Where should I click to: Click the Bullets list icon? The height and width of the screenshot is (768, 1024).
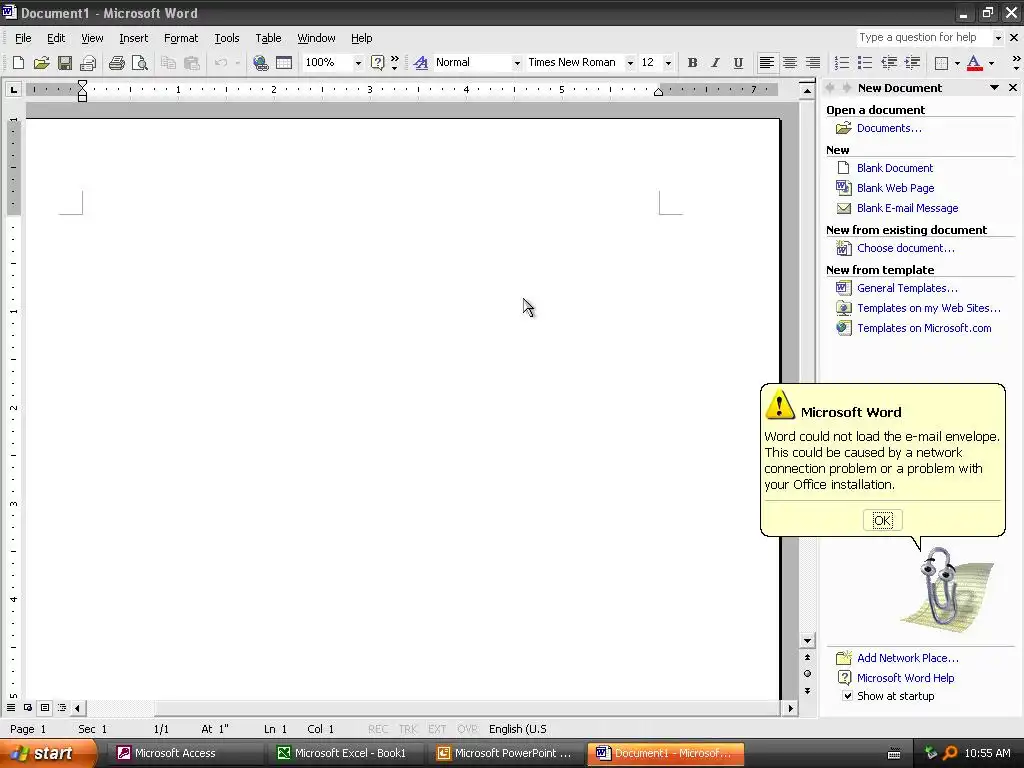(x=865, y=63)
